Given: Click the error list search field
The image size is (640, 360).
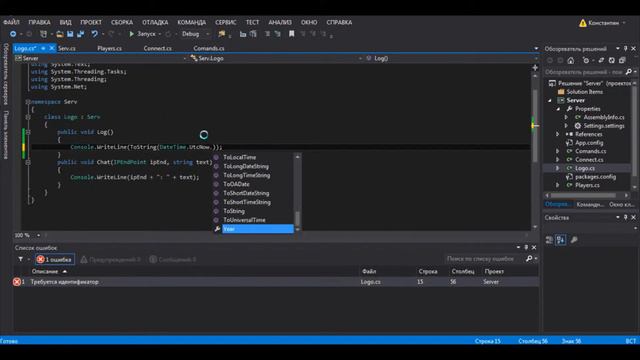Looking at the screenshot, I should click(x=484, y=259).
